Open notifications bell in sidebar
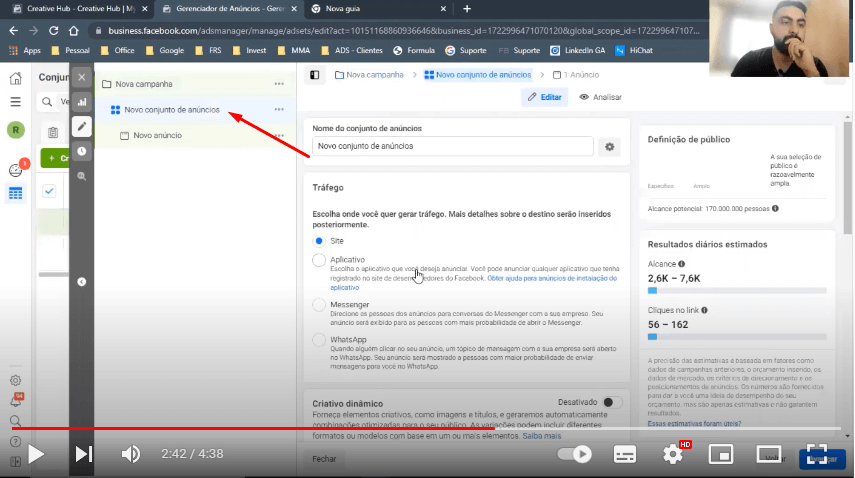The width and height of the screenshot is (855, 478). coord(15,402)
